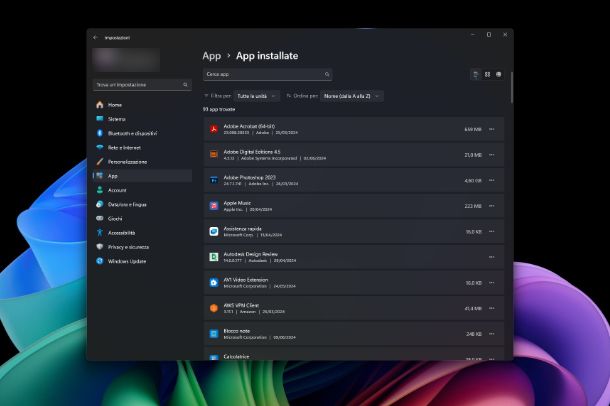This screenshot has width=610, height=406.
Task: Click the App breadcrumb link
Action: 212,56
